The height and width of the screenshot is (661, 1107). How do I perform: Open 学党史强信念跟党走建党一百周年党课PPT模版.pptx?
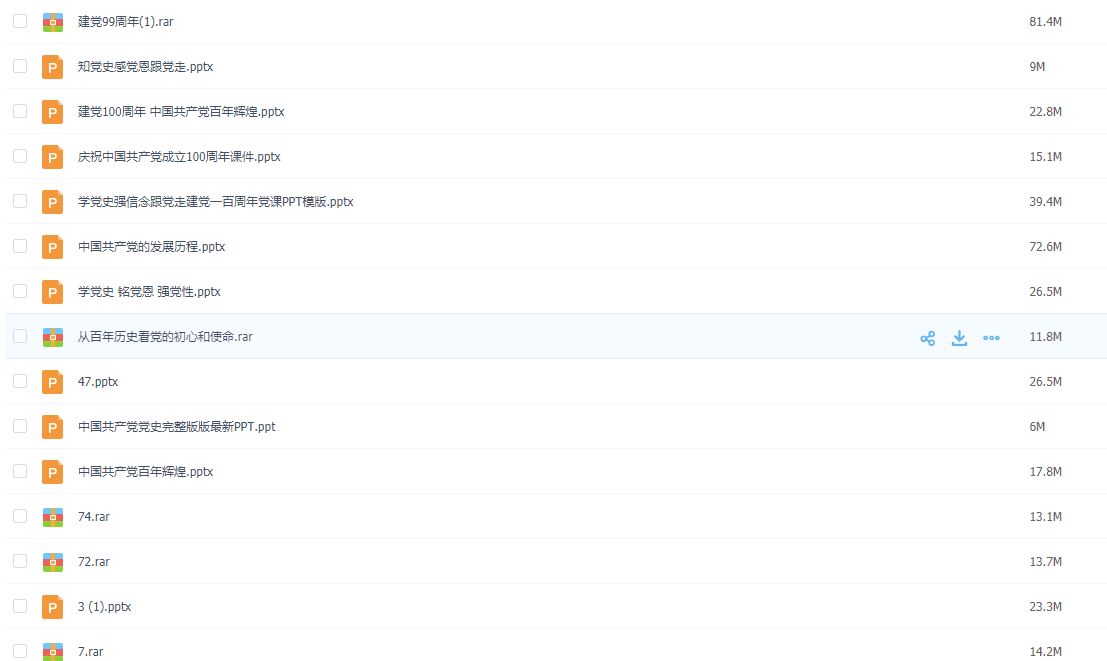click(x=215, y=202)
